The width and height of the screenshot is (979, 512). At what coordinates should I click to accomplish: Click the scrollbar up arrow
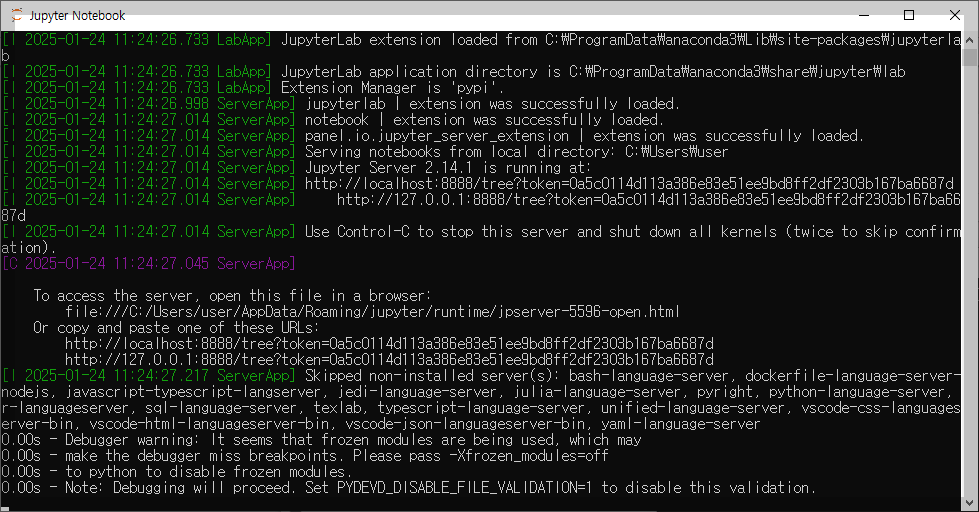970,39
